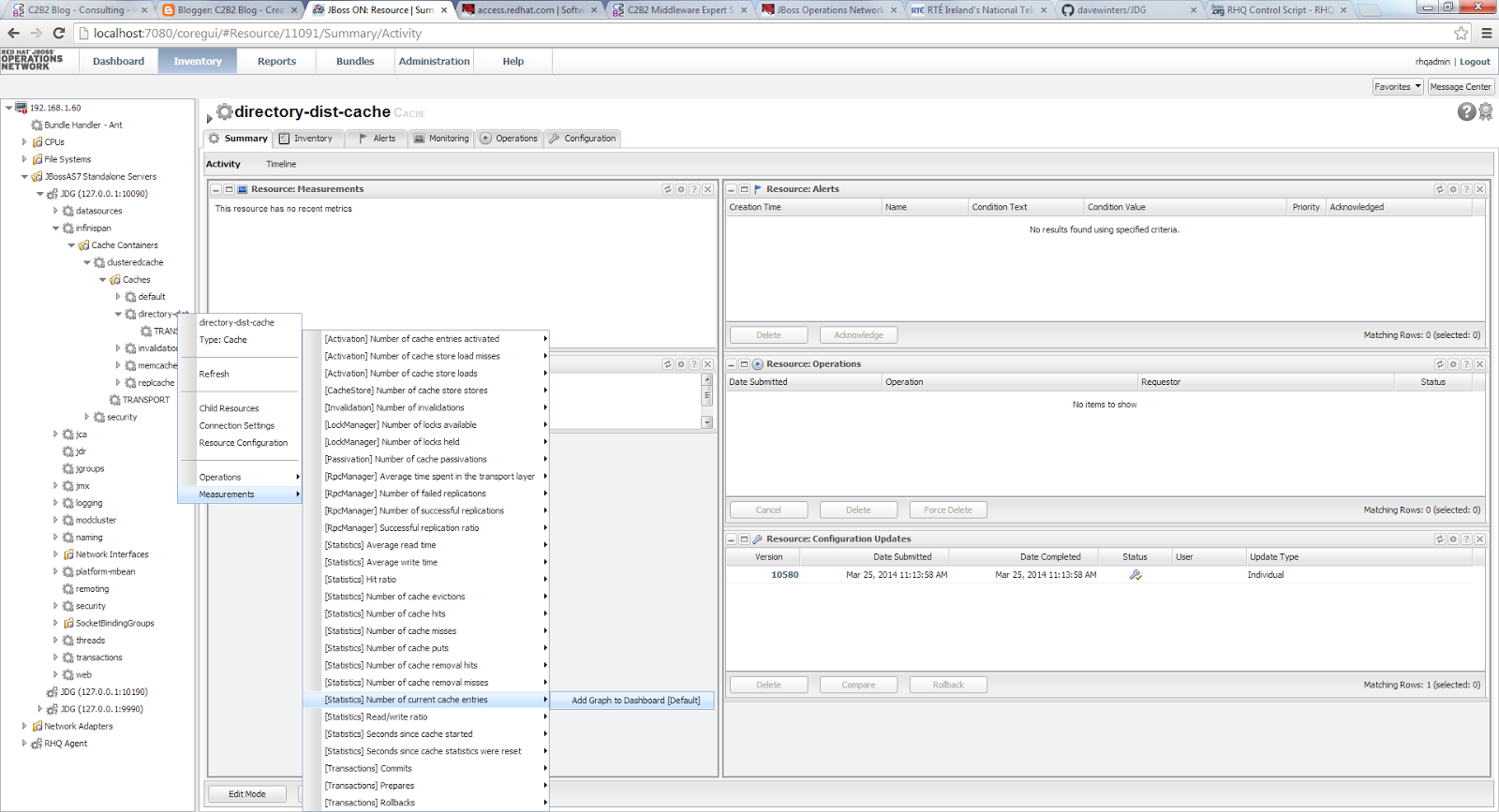Click Force Delete in Operations portlet
The image size is (1499, 812).
(948, 510)
